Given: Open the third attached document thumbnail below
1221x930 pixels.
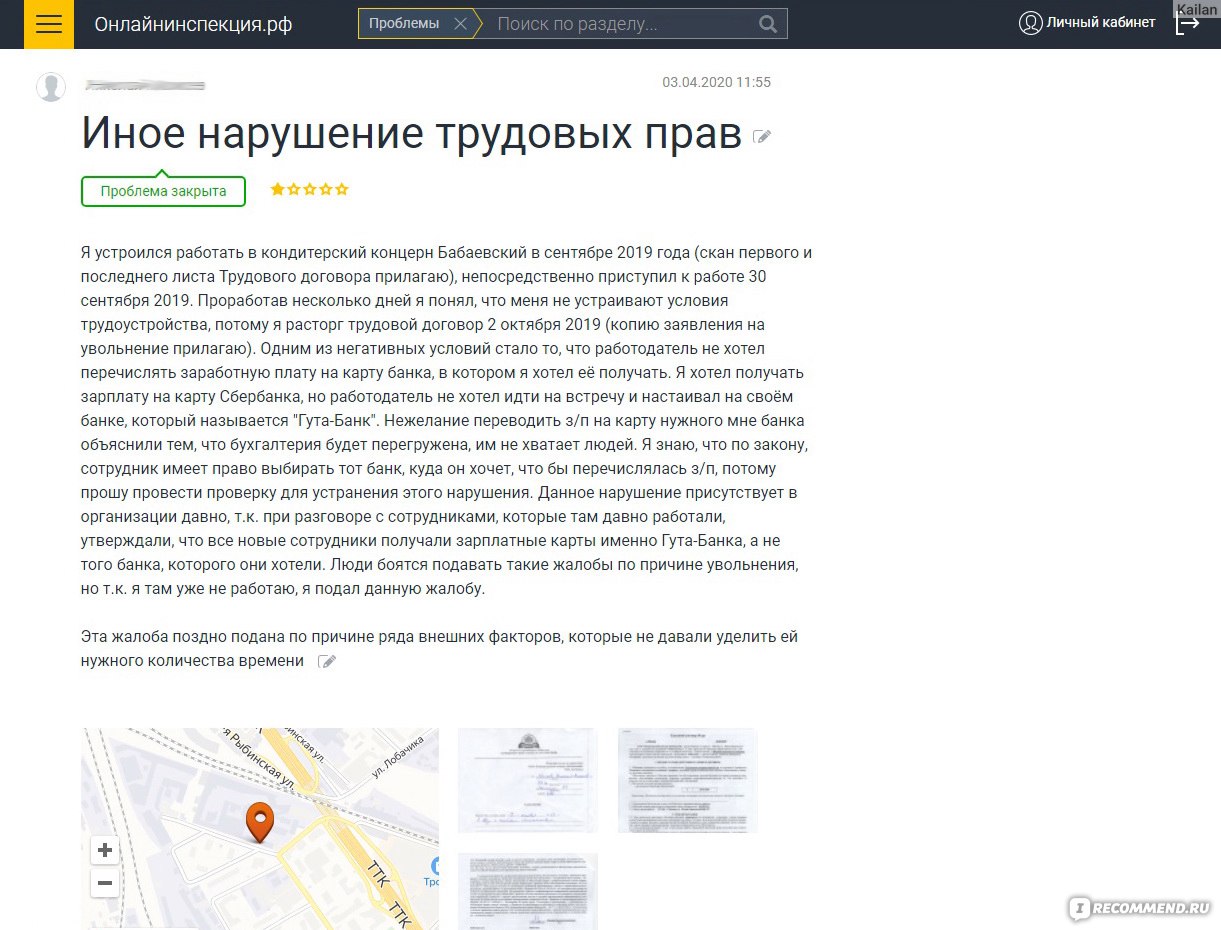Looking at the screenshot, I should [x=528, y=891].
